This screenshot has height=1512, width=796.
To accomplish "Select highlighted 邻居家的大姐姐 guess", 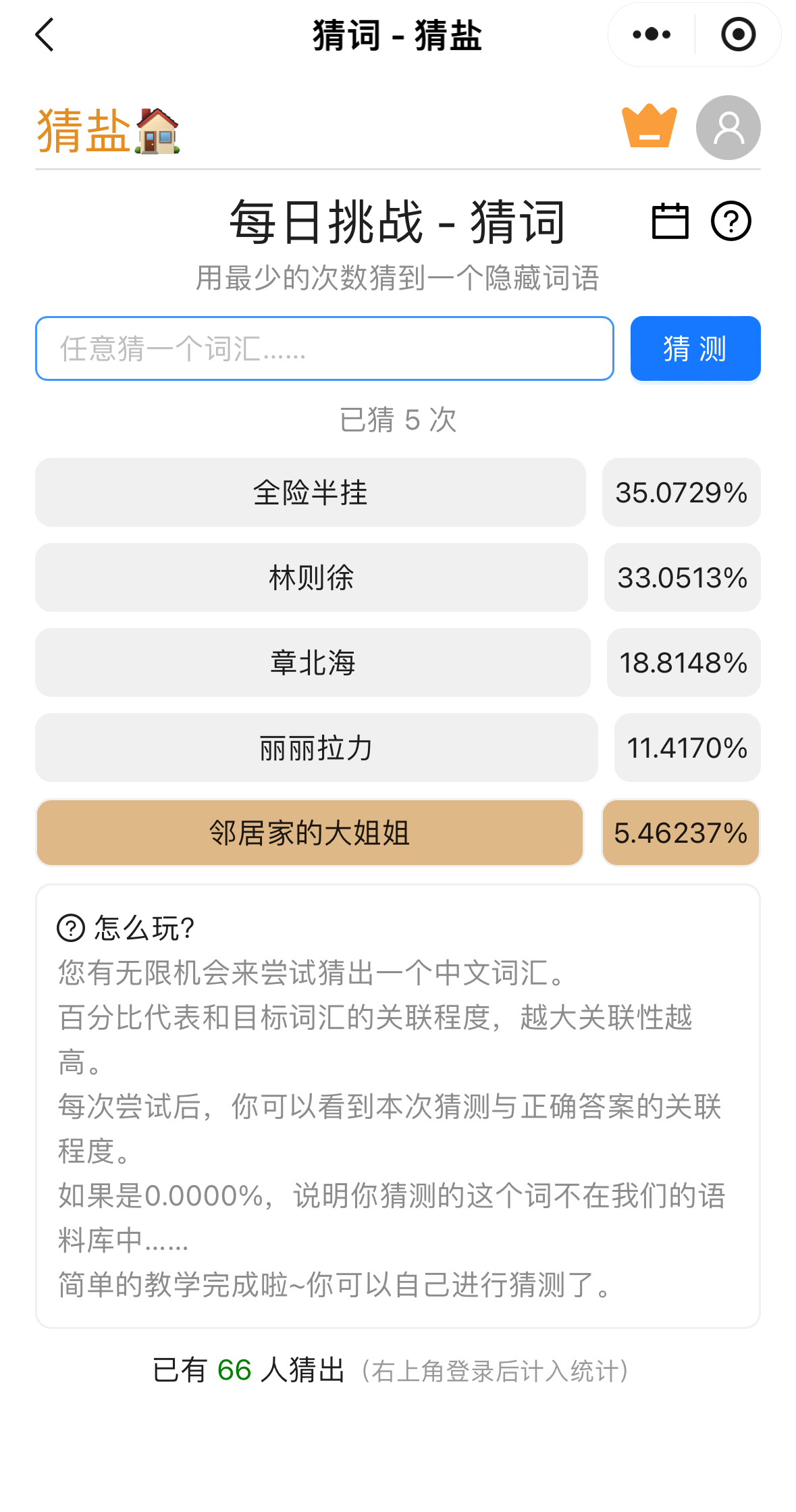I will pos(309,833).
